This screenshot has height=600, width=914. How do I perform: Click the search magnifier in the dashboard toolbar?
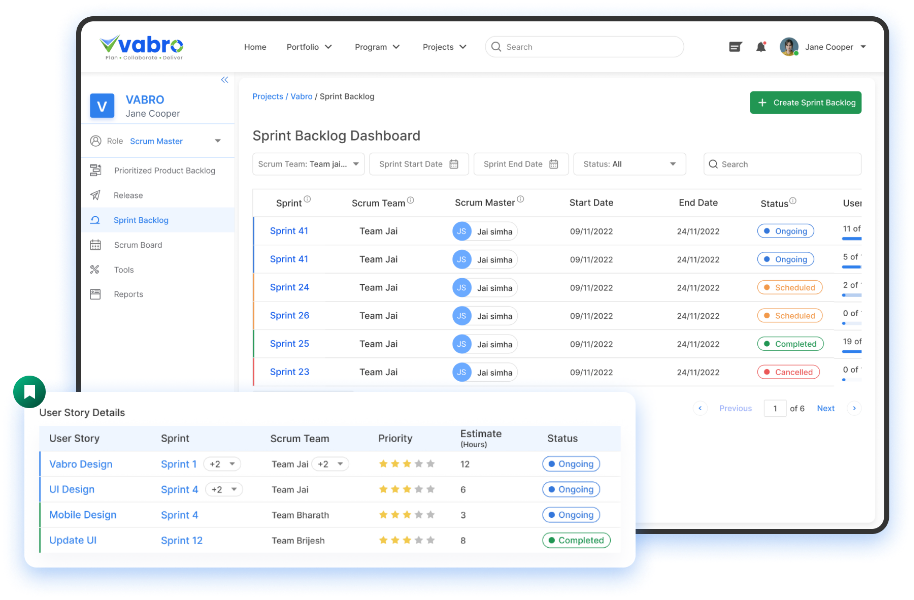click(x=712, y=164)
